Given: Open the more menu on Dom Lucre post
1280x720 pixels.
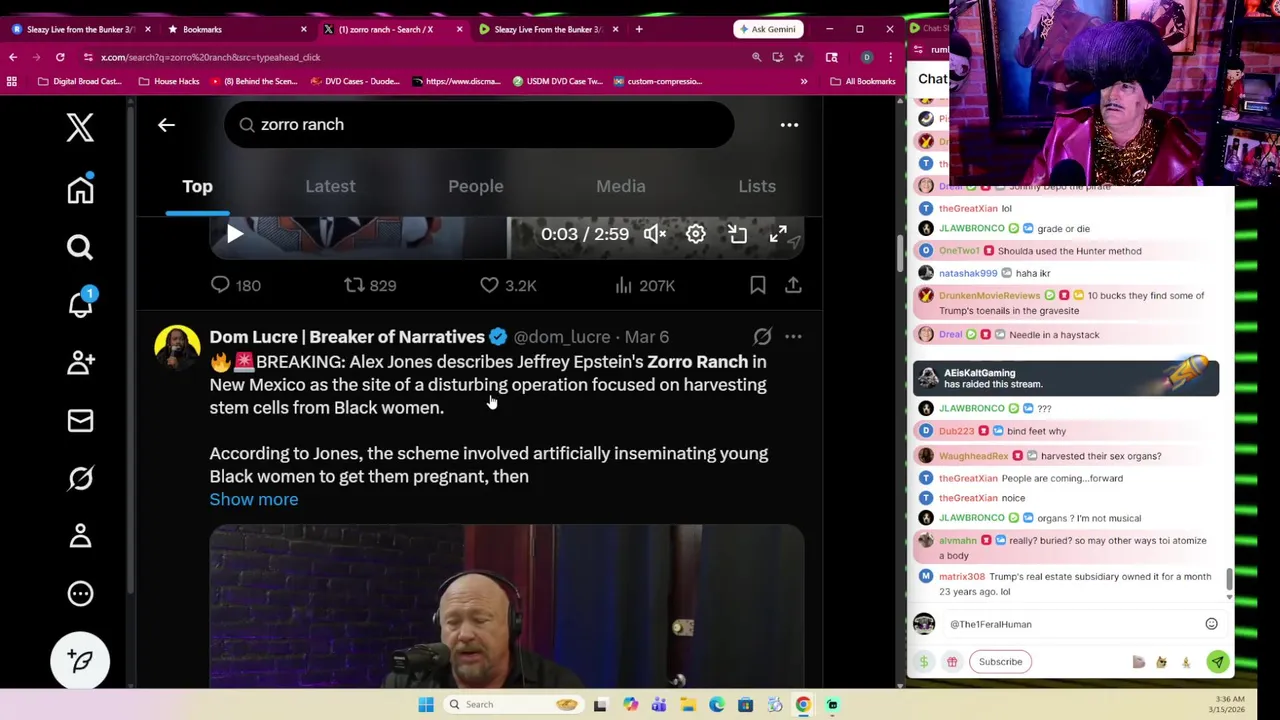Looking at the screenshot, I should tap(793, 337).
